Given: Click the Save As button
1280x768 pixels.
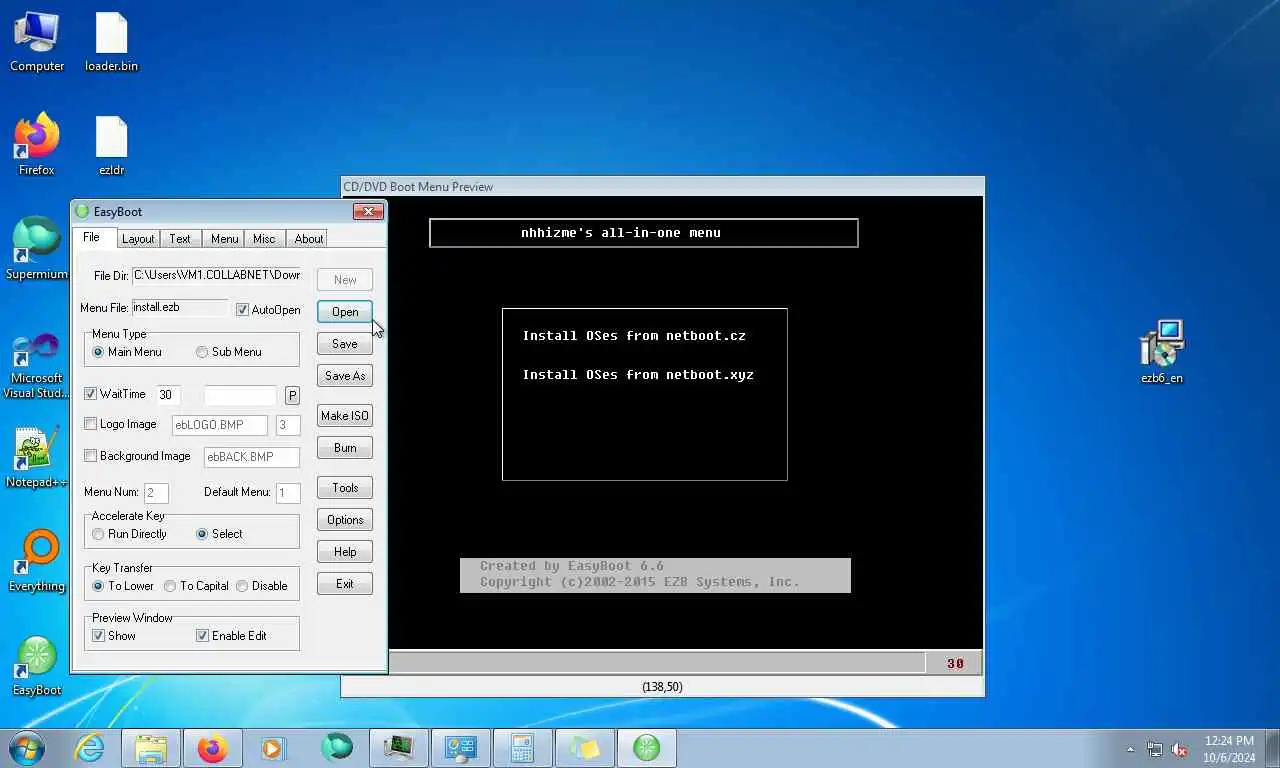Looking at the screenshot, I should click(x=345, y=376).
